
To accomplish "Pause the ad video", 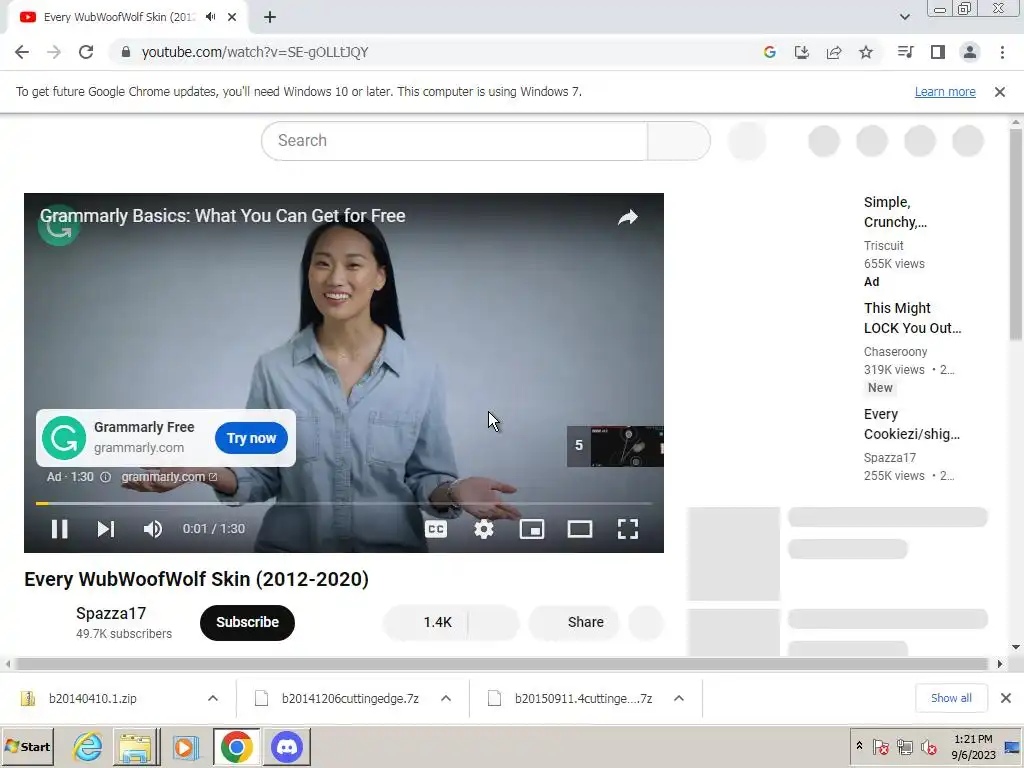I will pyautogui.click(x=59, y=529).
